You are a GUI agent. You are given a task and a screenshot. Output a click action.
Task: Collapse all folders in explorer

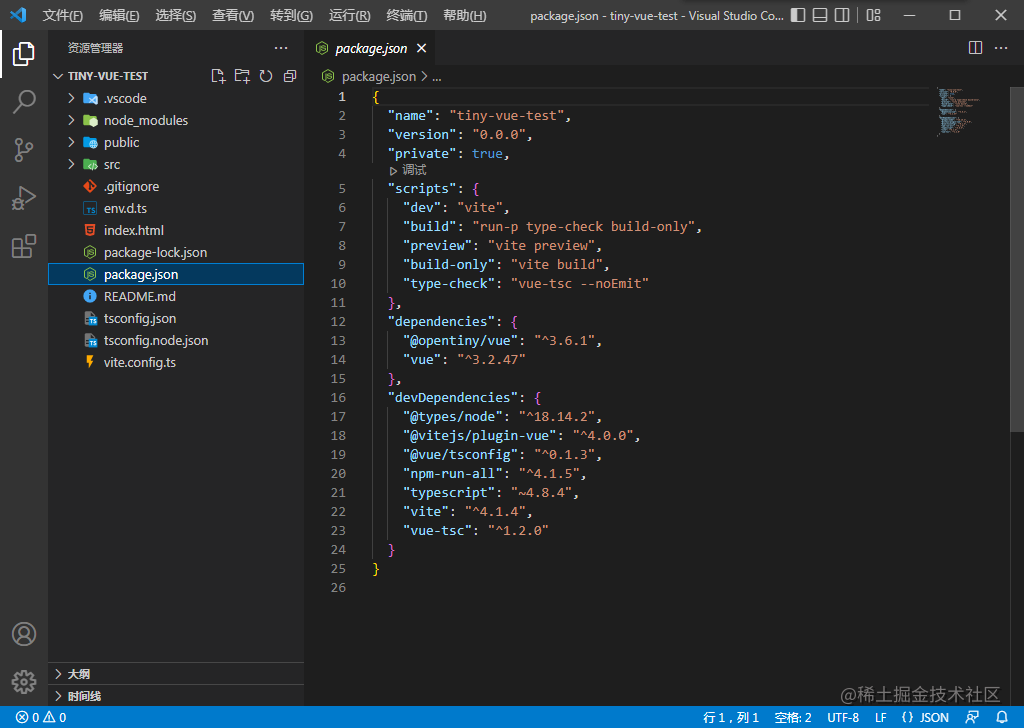tap(290, 76)
